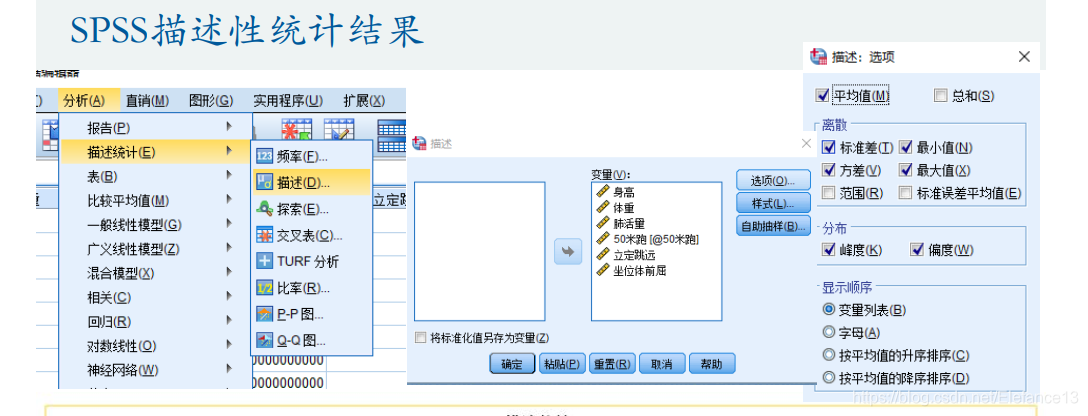This screenshot has width=1088, height=416.
Task: Open the 直销(M) menu
Action: pyautogui.click(x=147, y=101)
